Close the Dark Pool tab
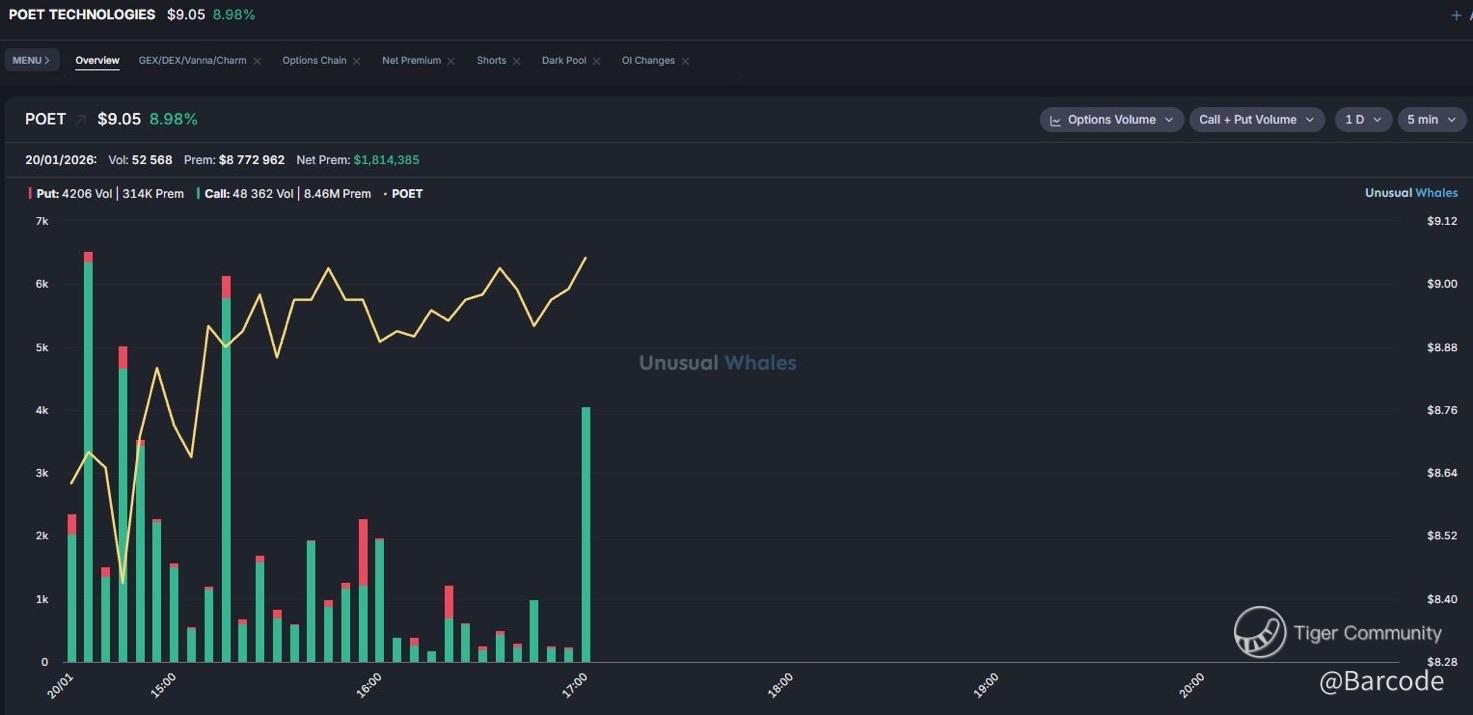Image resolution: width=1473 pixels, height=715 pixels. point(596,61)
